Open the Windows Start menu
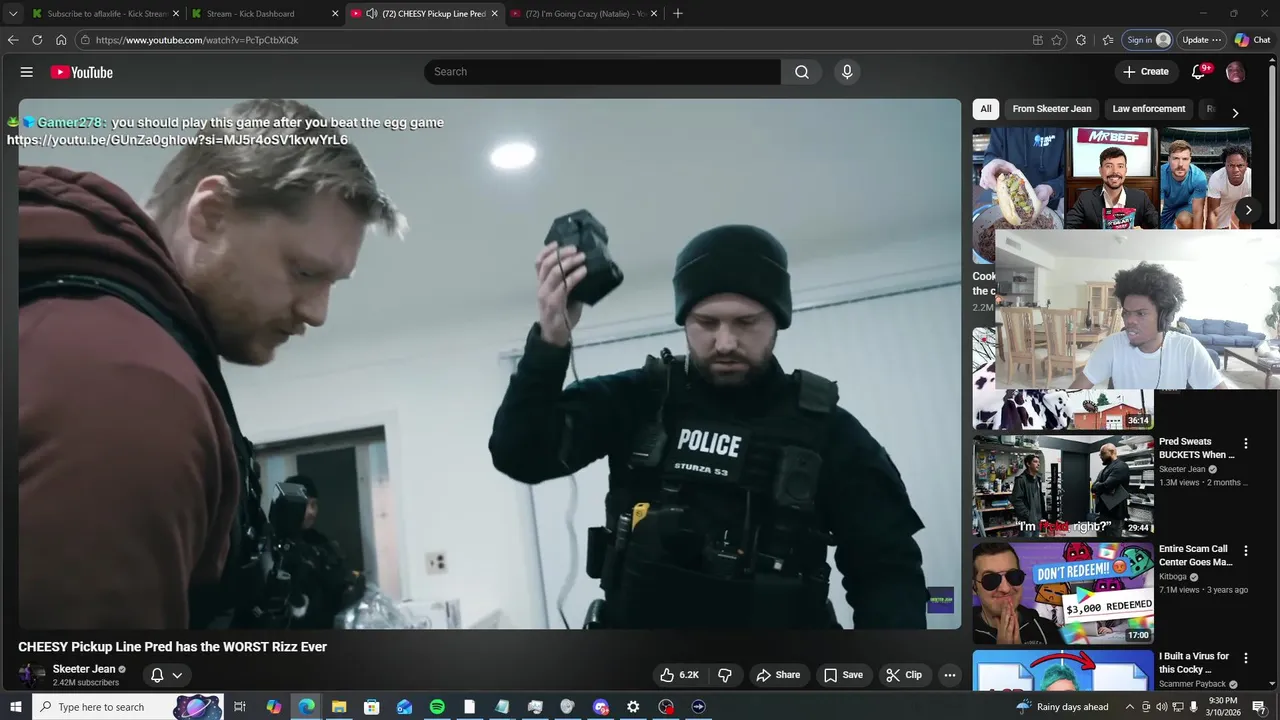Screen dimensions: 1280x720 tap(15, 707)
